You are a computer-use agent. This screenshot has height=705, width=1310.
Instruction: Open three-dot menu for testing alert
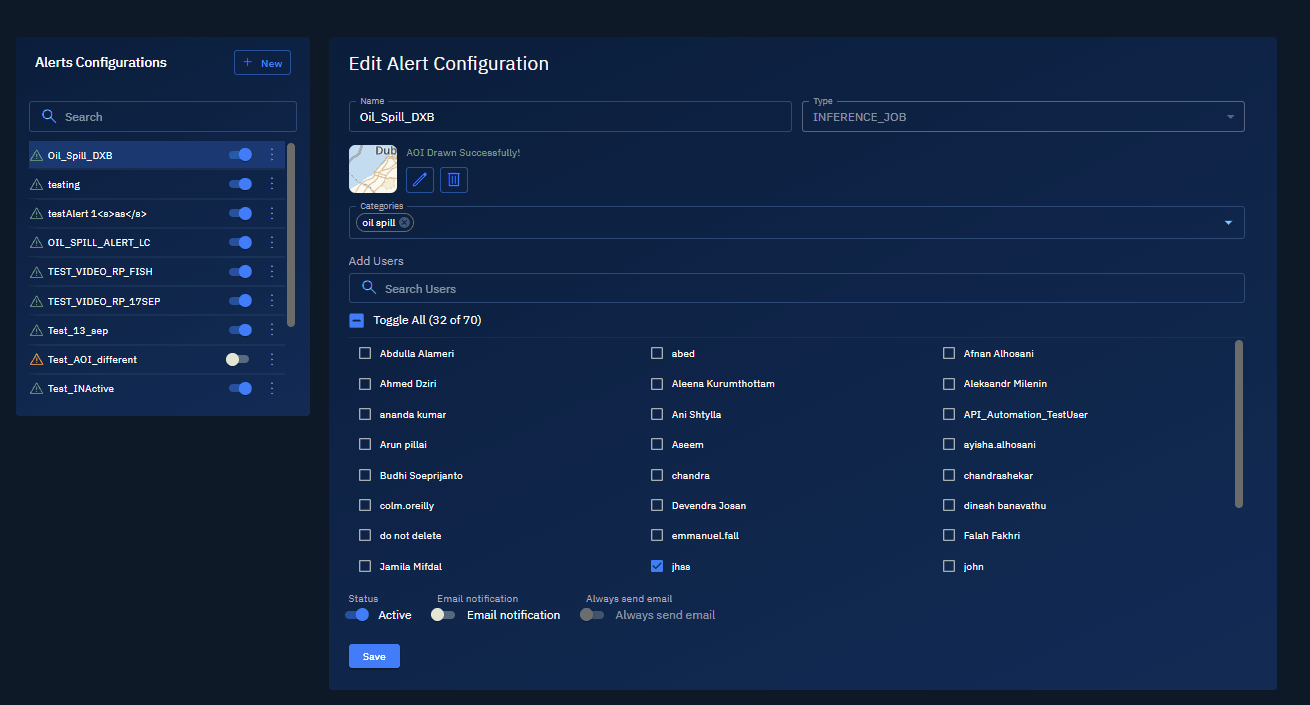[x=271, y=184]
